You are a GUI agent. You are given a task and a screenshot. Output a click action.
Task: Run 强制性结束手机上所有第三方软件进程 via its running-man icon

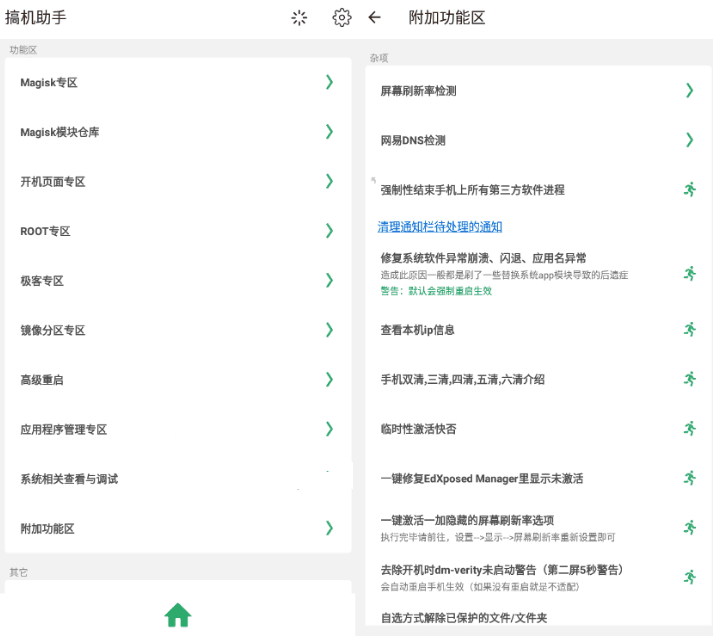[x=689, y=189]
